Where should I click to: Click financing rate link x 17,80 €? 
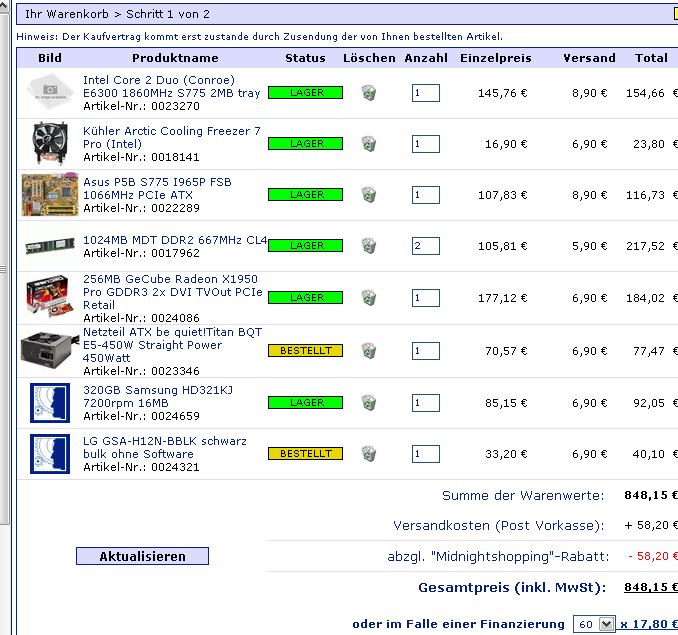(648, 624)
